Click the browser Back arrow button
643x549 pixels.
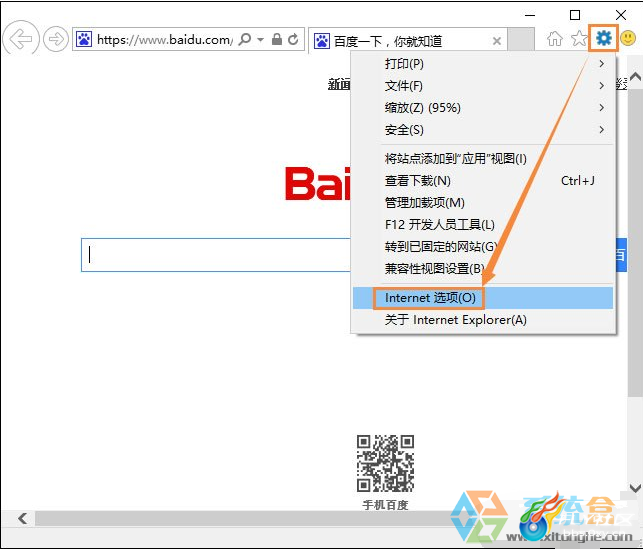(x=21, y=39)
